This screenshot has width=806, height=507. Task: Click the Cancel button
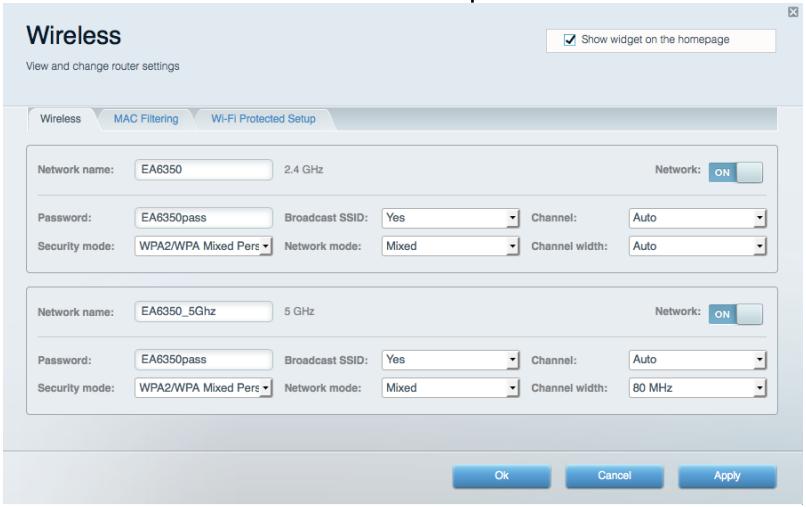[614, 476]
